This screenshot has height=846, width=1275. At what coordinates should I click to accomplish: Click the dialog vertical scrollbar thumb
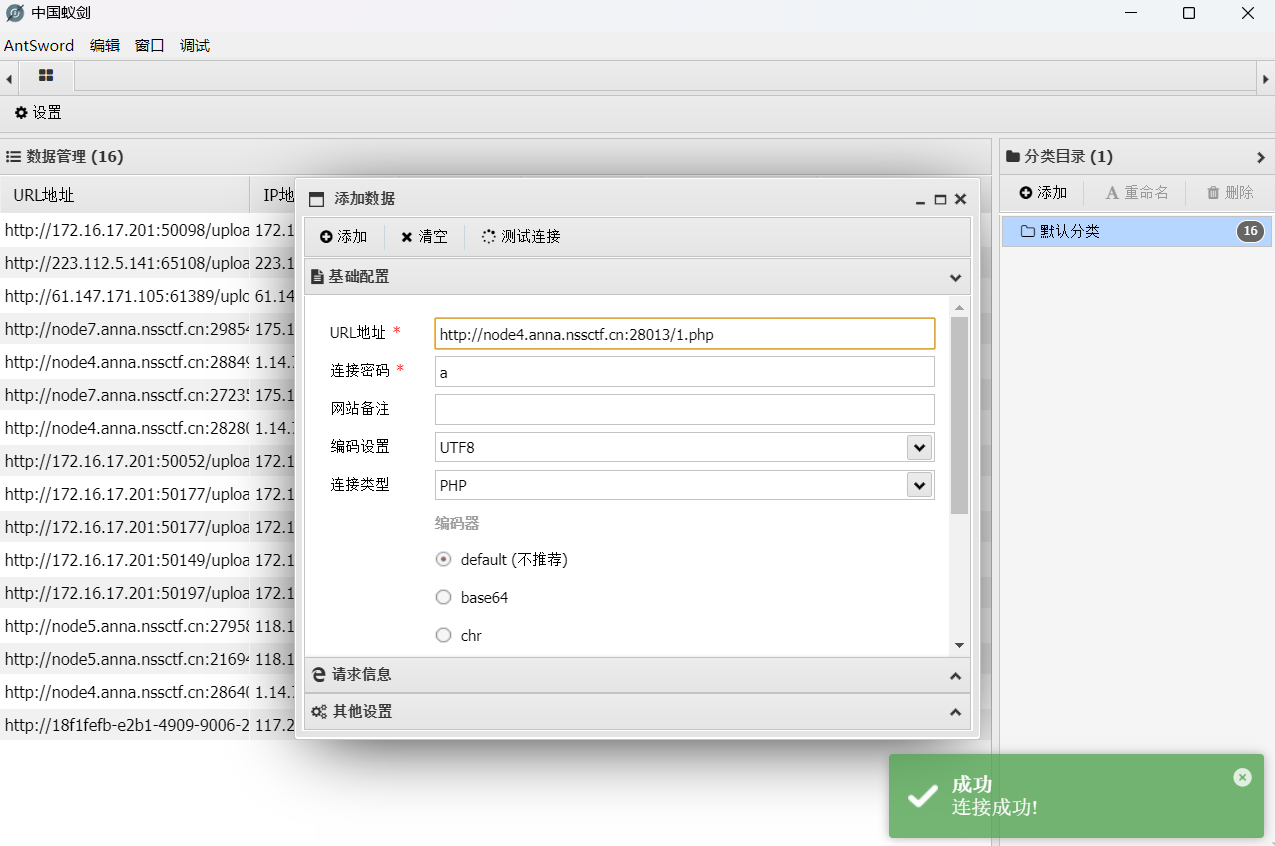click(x=960, y=415)
